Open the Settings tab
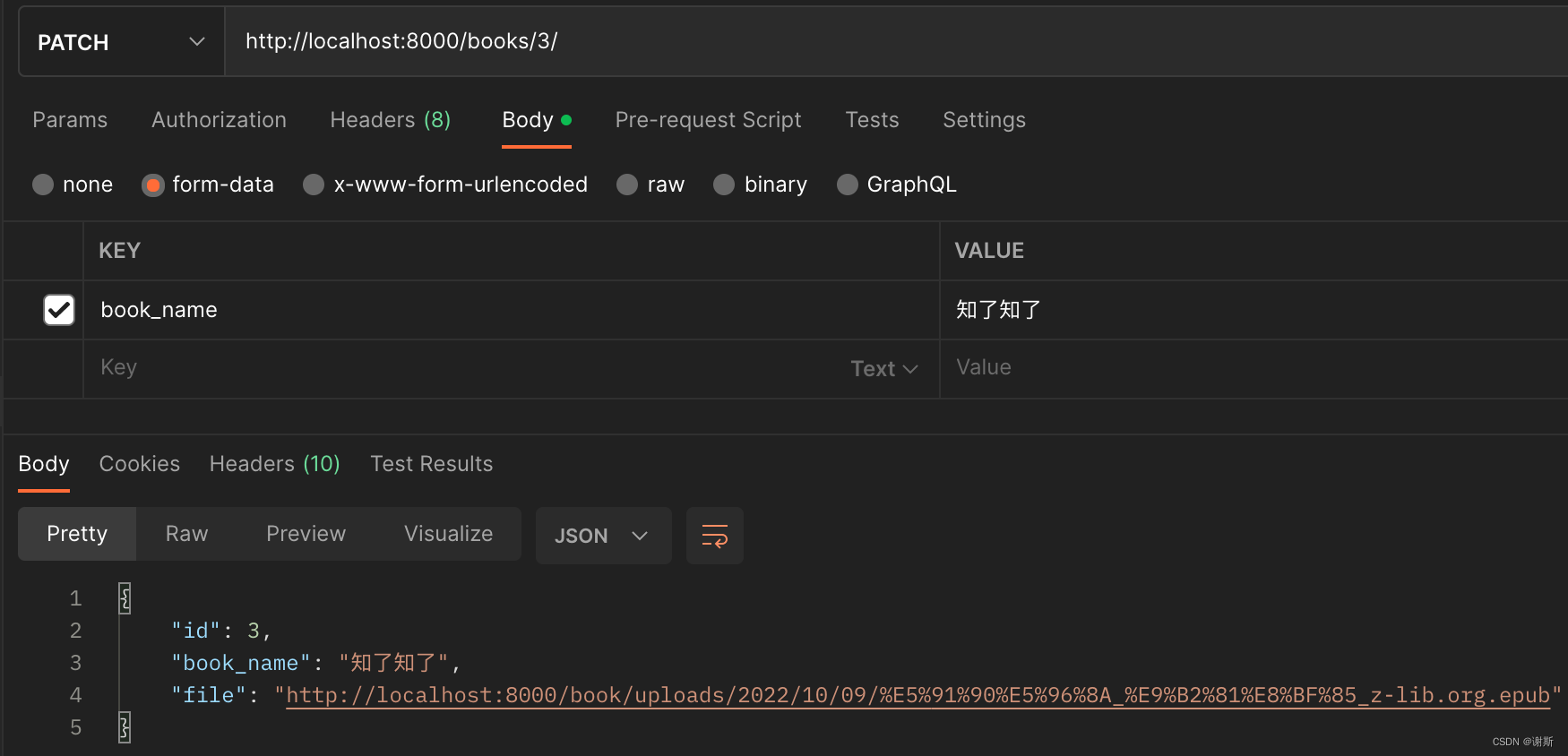This screenshot has height=756, width=1568. coord(984,120)
